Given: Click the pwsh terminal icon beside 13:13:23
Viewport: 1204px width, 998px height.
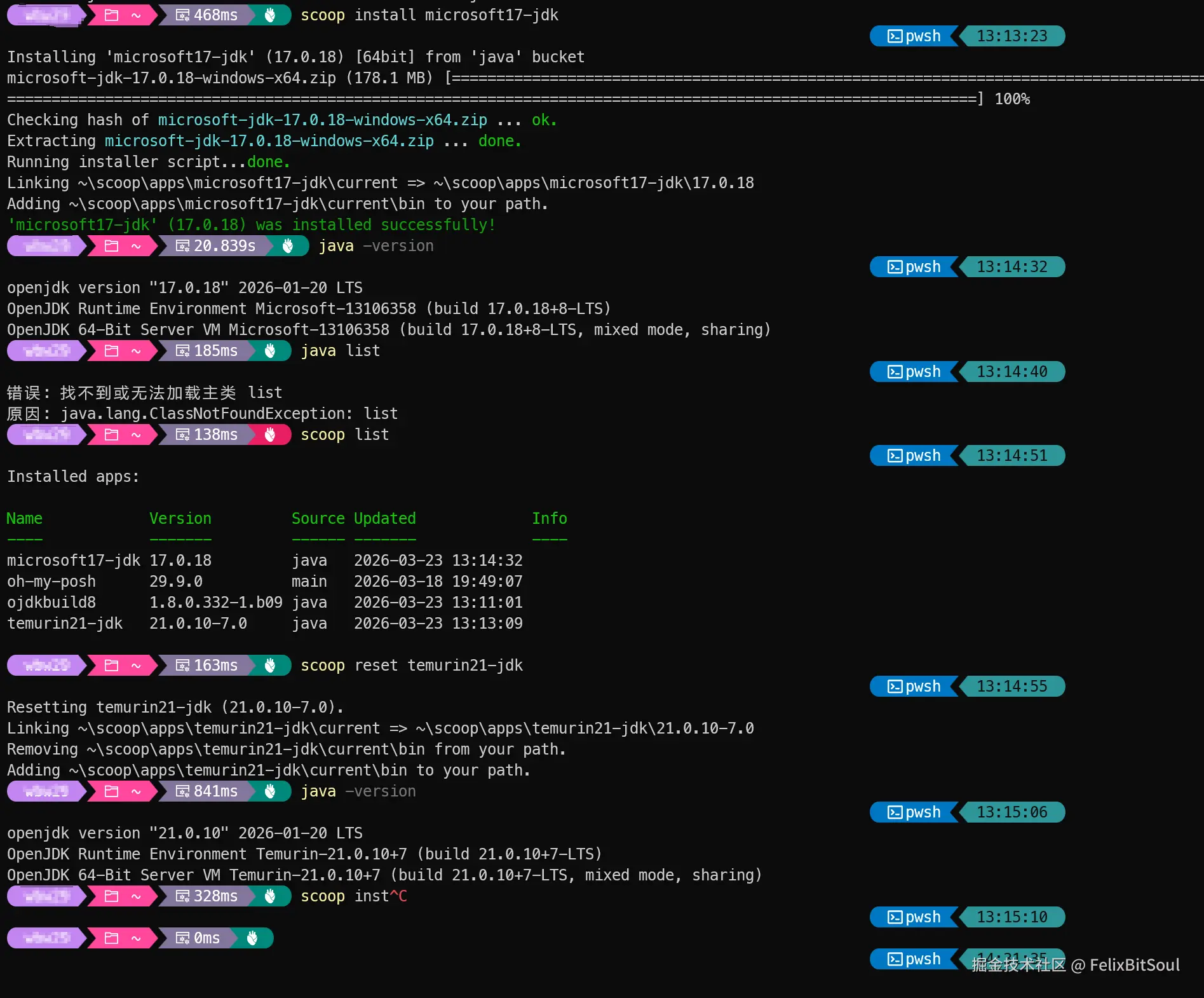Looking at the screenshot, I should coord(895,36).
